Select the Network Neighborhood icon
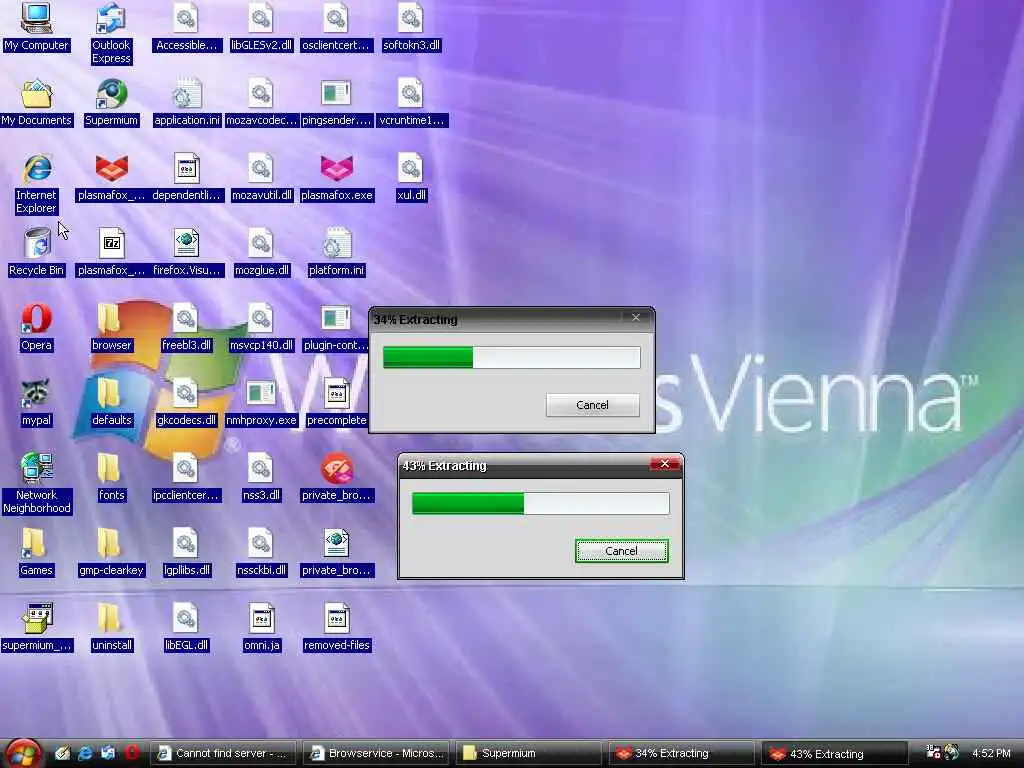 point(36,469)
